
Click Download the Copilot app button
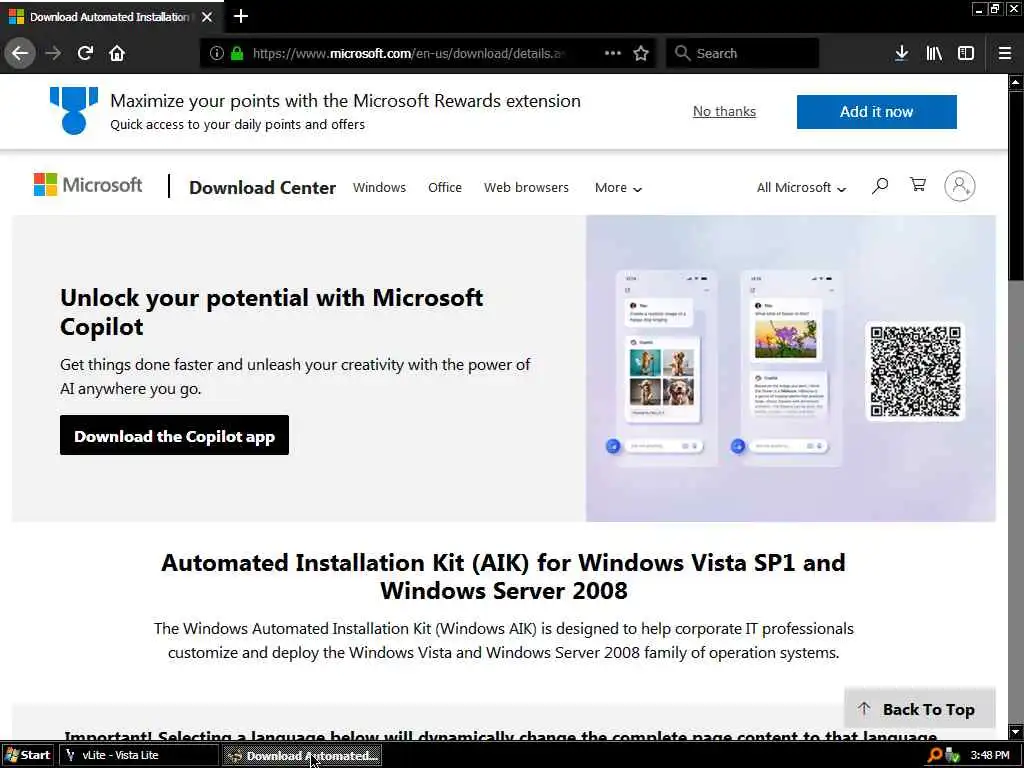174,436
